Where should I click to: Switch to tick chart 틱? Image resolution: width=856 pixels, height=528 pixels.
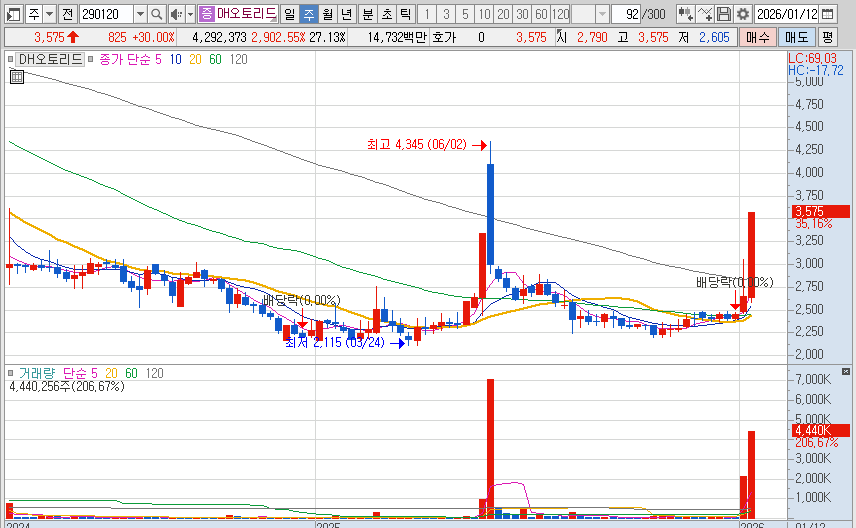coord(405,14)
